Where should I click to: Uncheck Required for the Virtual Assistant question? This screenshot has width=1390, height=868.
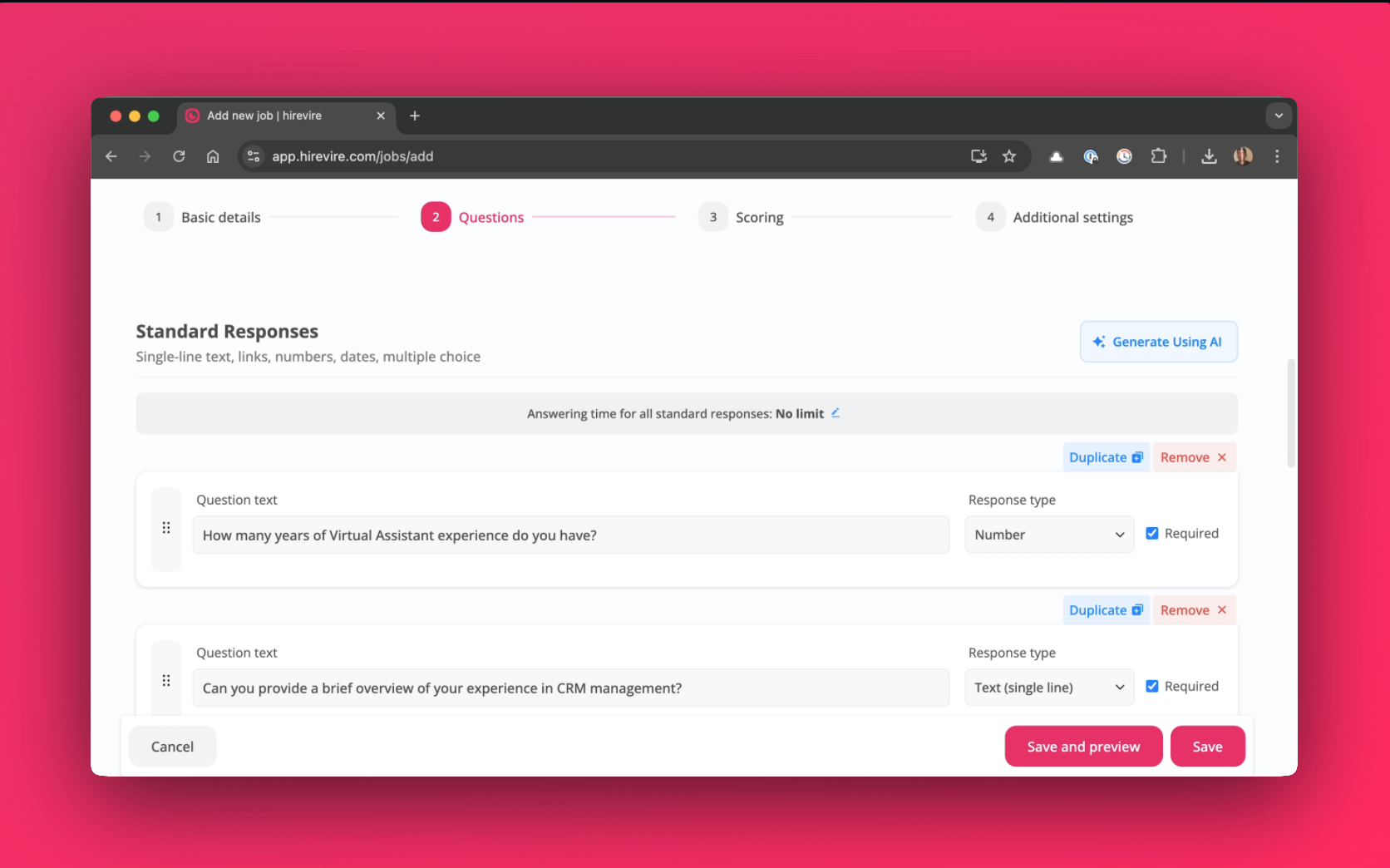click(x=1152, y=534)
